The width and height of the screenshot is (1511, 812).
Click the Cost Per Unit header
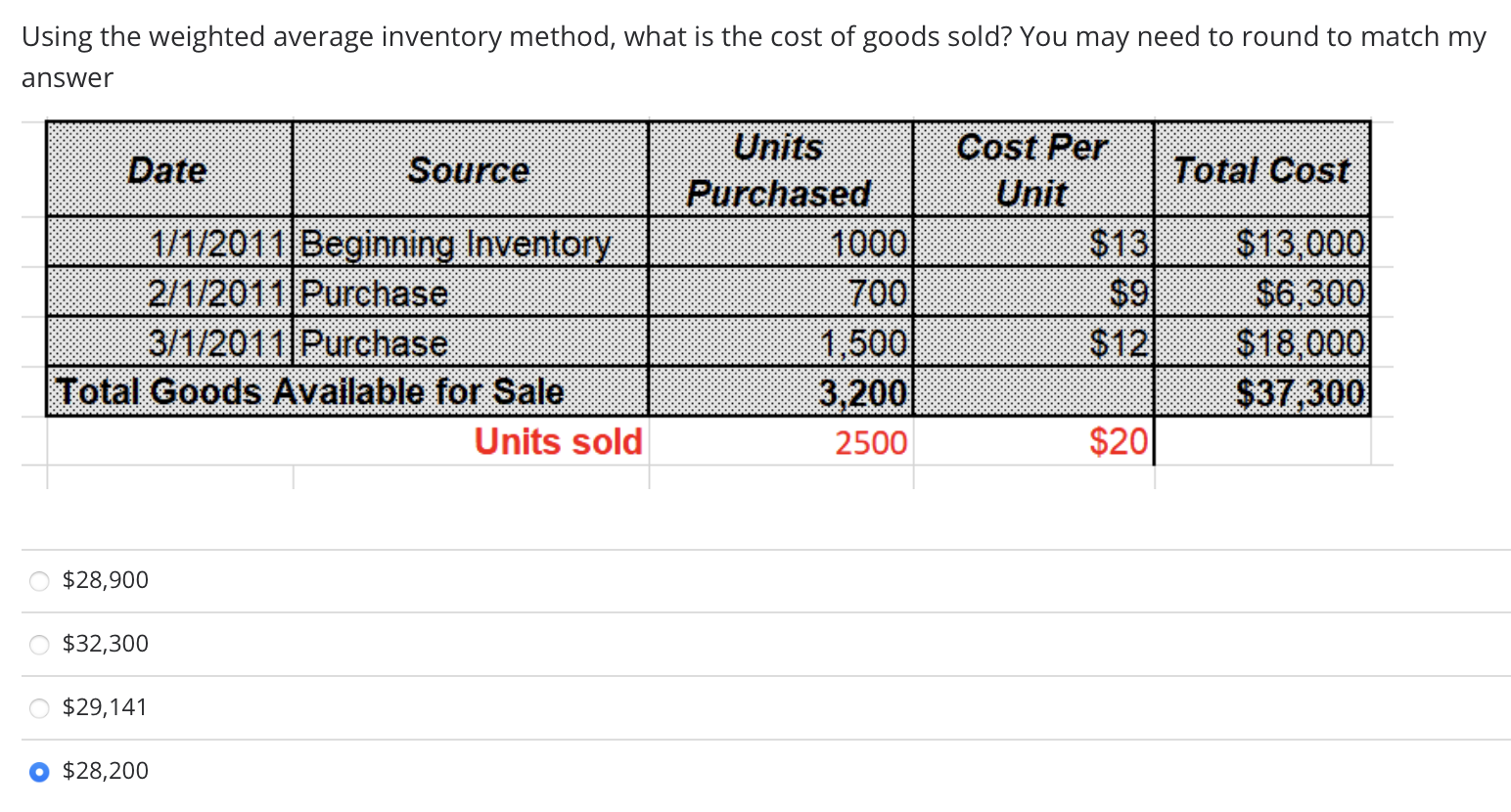[x=1032, y=169]
